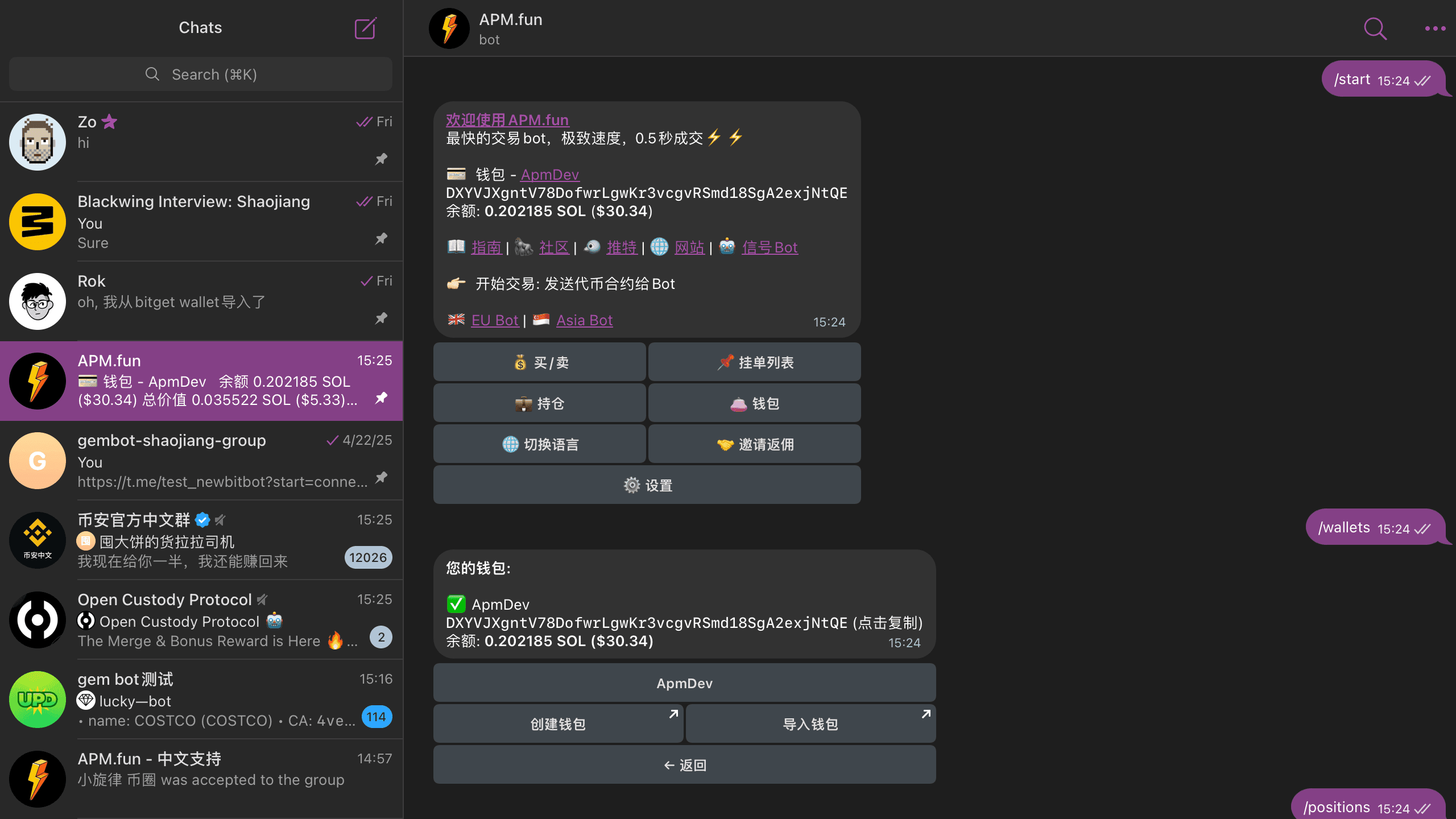Image resolution: width=1456 pixels, height=819 pixels.
Task: Click the pin icon on Rok chat
Action: point(382,318)
